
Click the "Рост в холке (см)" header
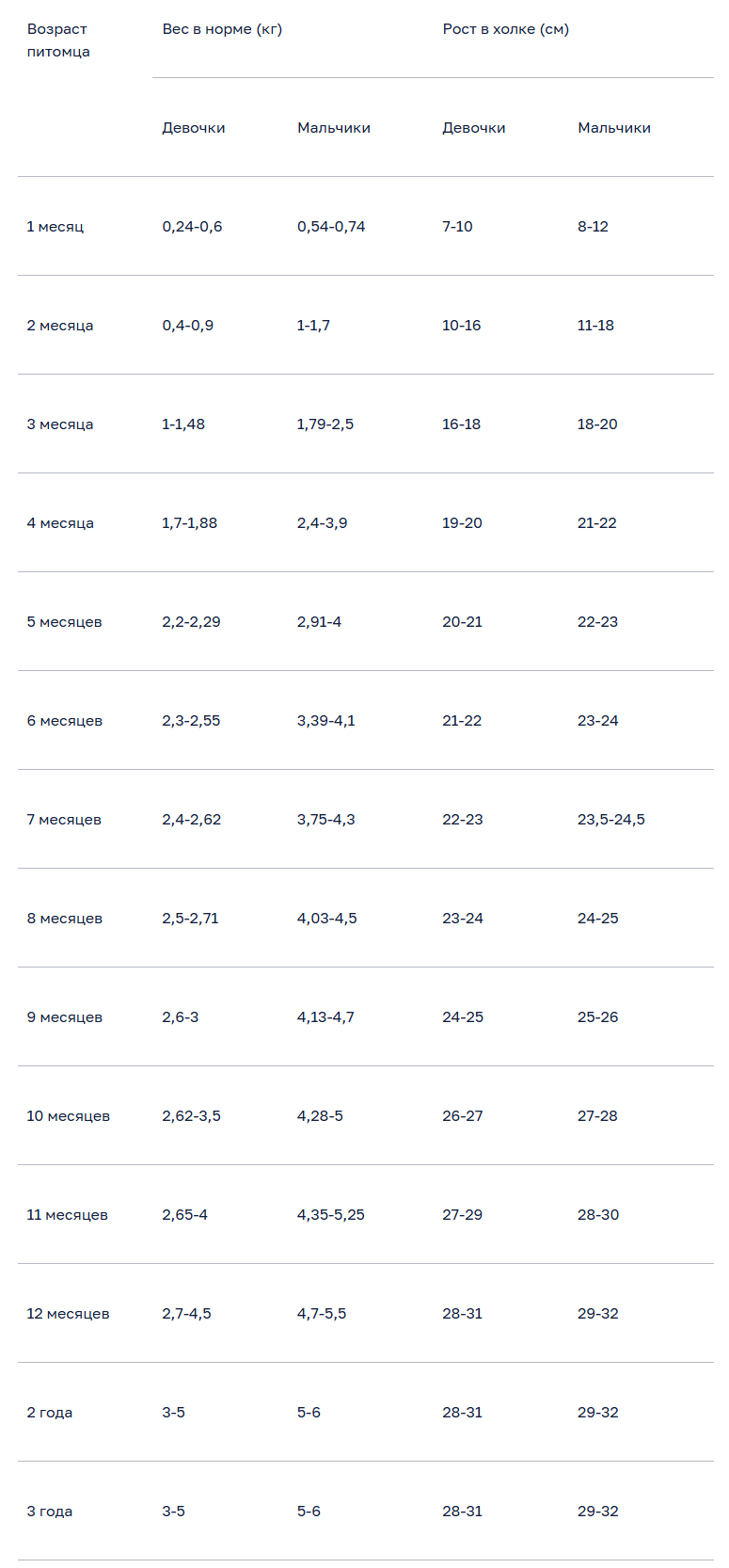506,29
